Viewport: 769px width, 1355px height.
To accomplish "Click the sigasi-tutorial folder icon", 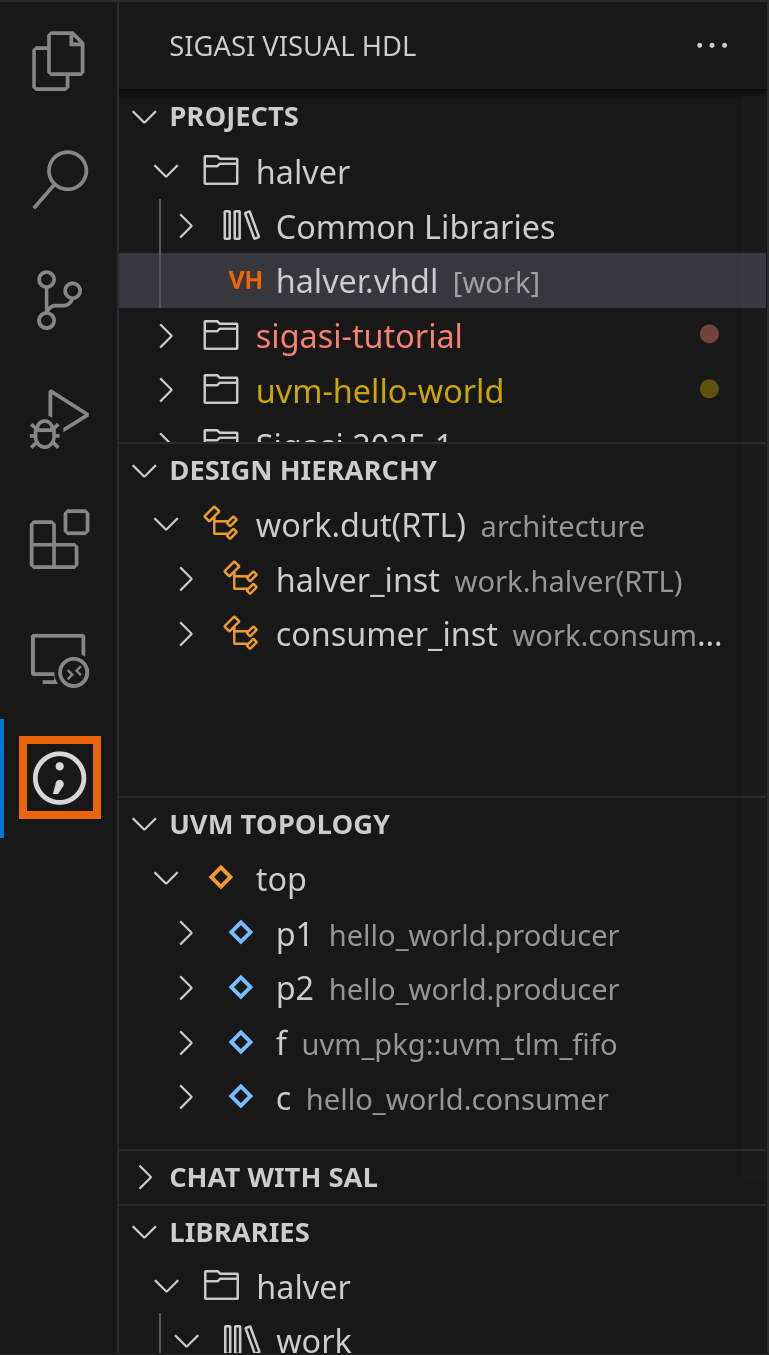I will click(x=221, y=335).
